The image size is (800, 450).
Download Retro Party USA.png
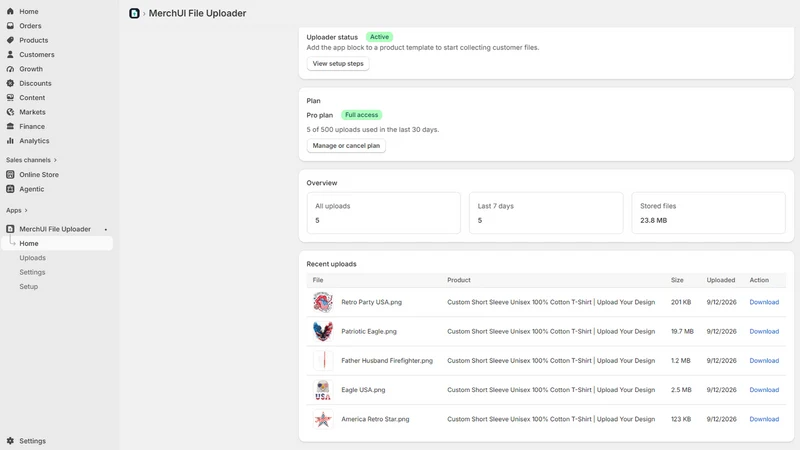[x=764, y=302]
